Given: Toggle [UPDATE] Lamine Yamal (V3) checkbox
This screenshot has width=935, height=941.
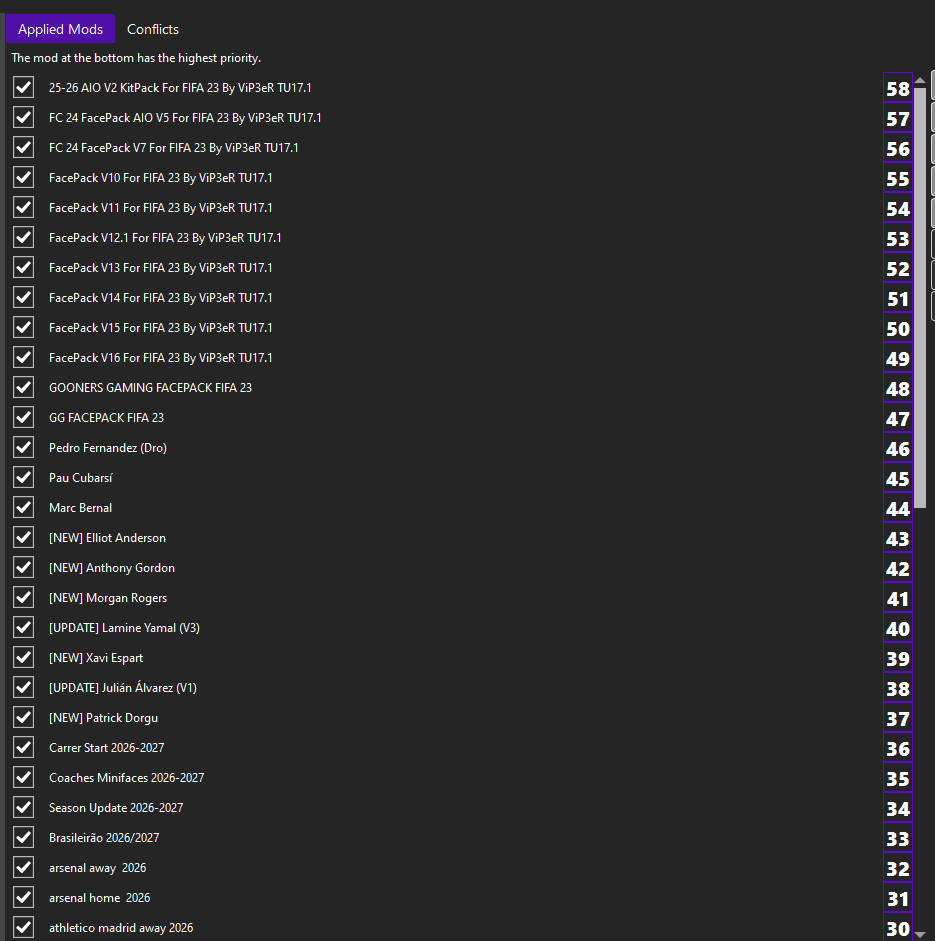Looking at the screenshot, I should 23,627.
